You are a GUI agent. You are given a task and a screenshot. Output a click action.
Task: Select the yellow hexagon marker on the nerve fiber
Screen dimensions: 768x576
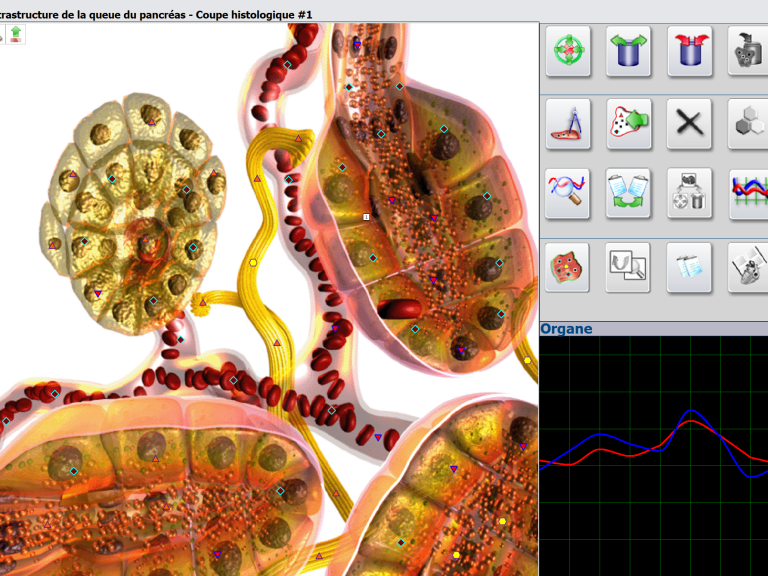[x=253, y=263]
